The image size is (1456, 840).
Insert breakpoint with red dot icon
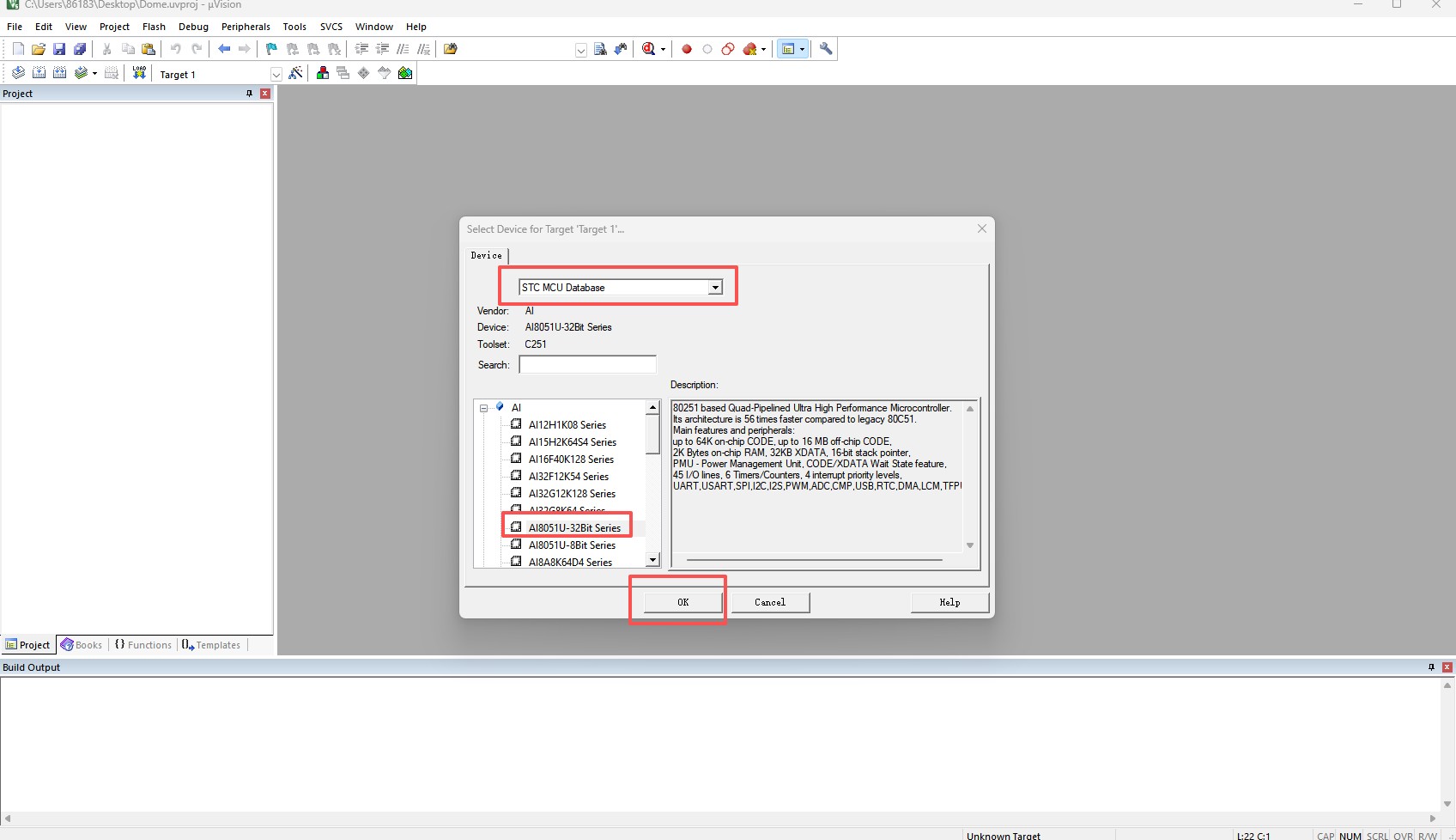click(x=687, y=49)
